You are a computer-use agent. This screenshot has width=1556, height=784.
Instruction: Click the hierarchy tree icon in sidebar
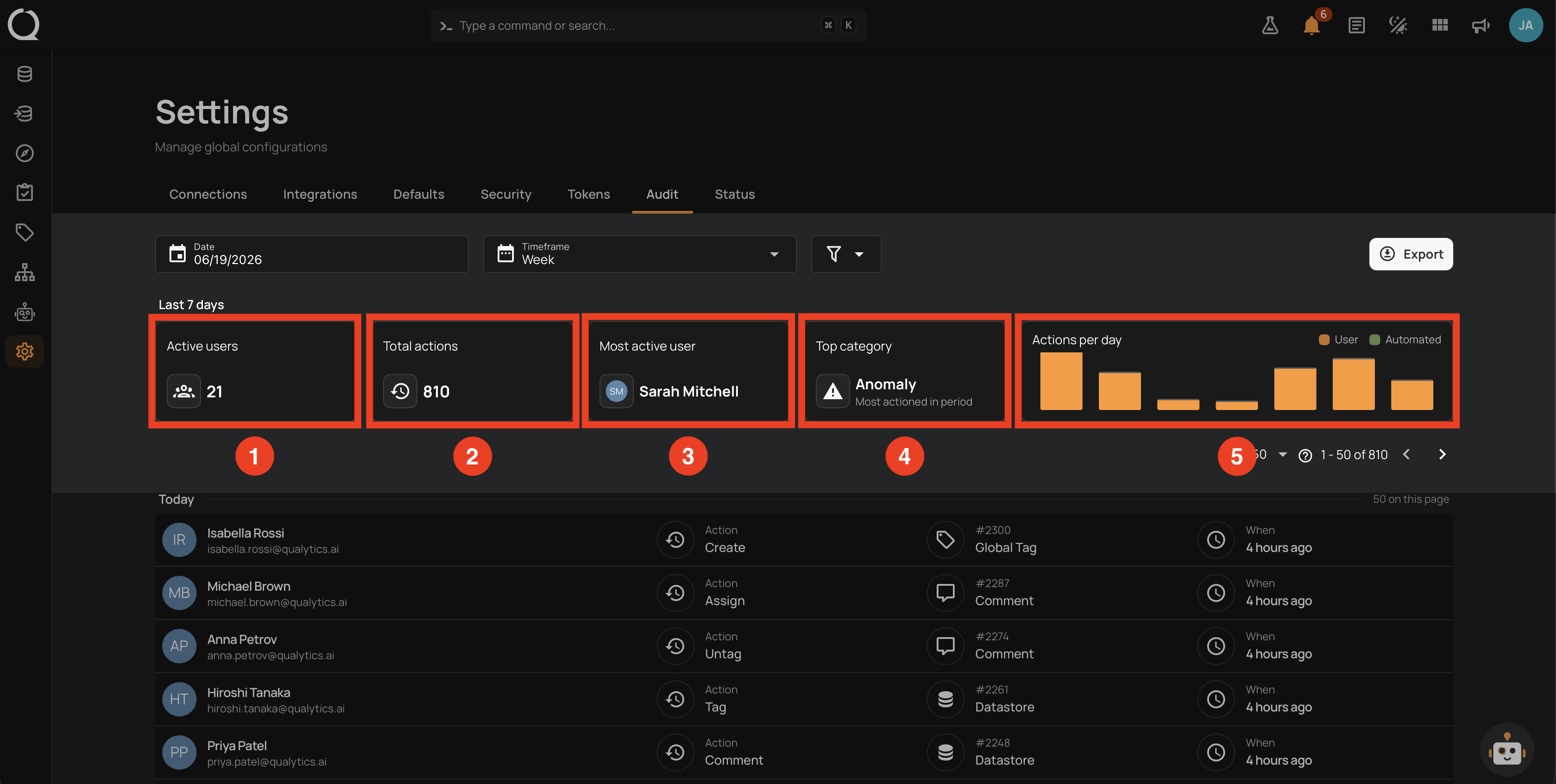click(25, 273)
